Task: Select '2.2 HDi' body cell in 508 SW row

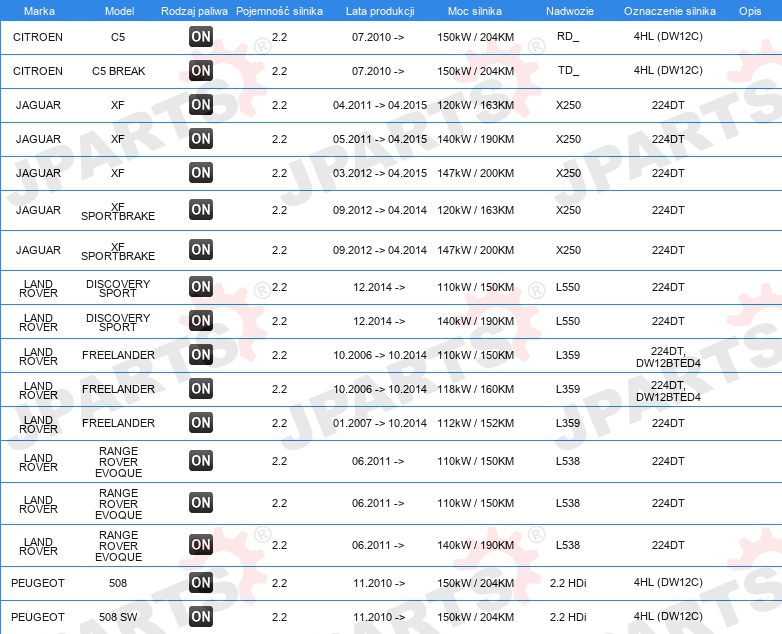Action: pos(568,617)
